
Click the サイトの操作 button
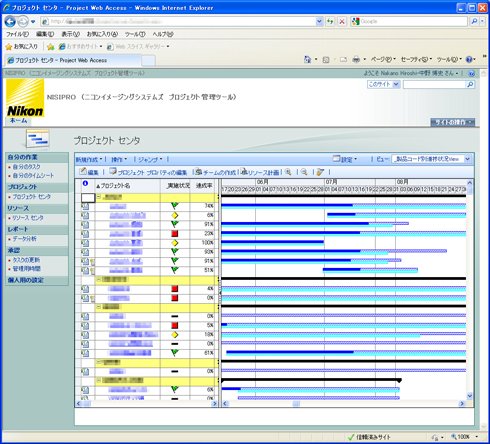click(x=452, y=122)
